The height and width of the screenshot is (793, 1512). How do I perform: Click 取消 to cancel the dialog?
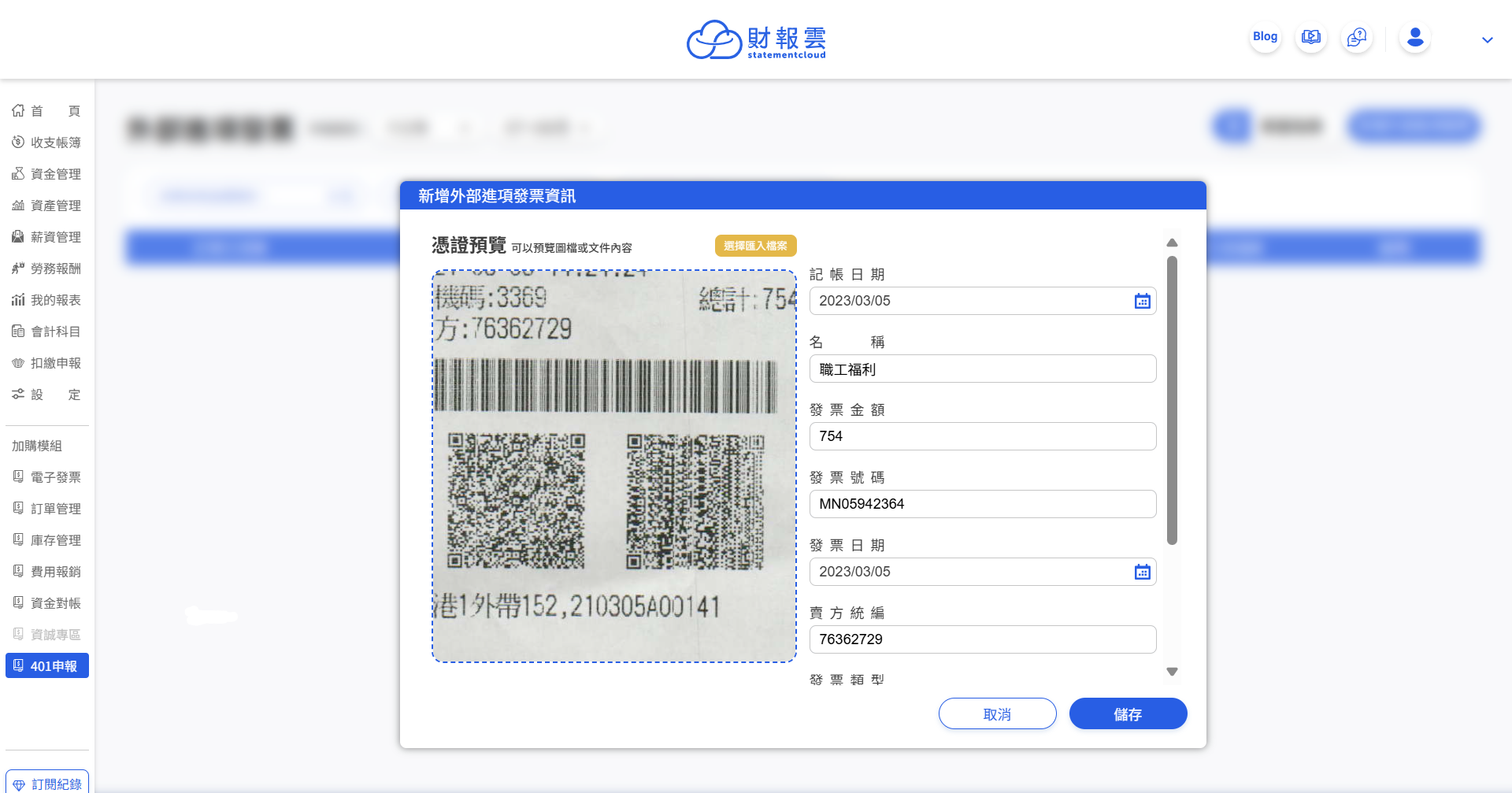click(998, 713)
